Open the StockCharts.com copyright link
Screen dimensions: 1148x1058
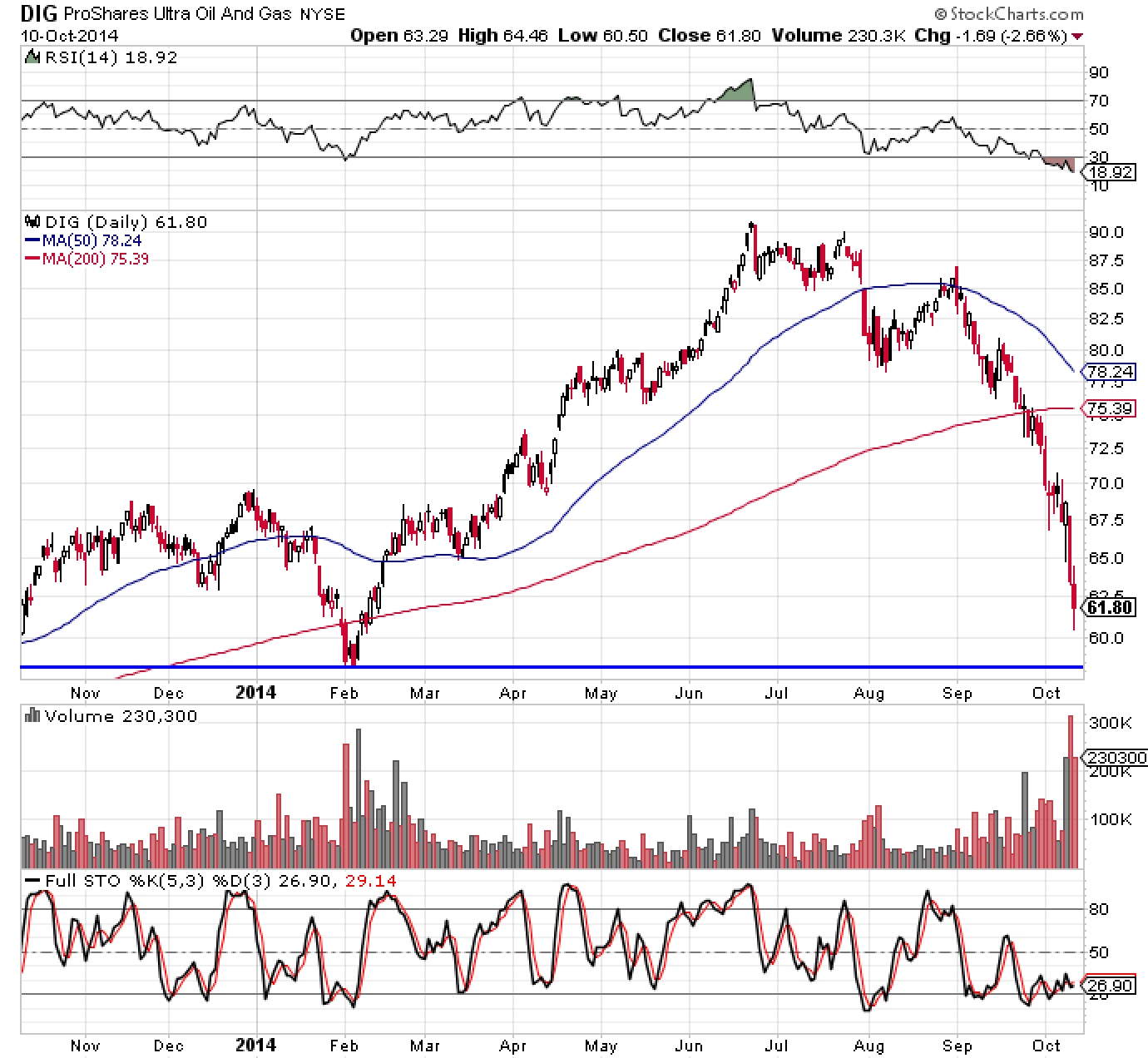click(1009, 13)
